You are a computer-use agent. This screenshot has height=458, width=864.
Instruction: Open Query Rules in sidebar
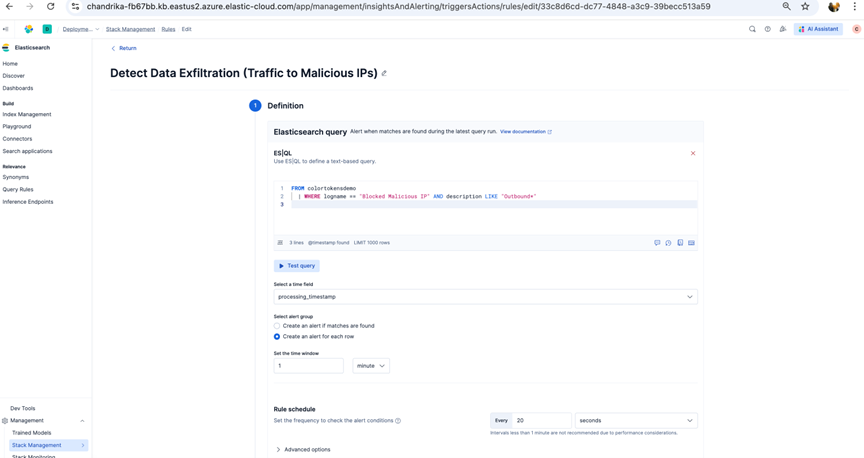(x=18, y=190)
